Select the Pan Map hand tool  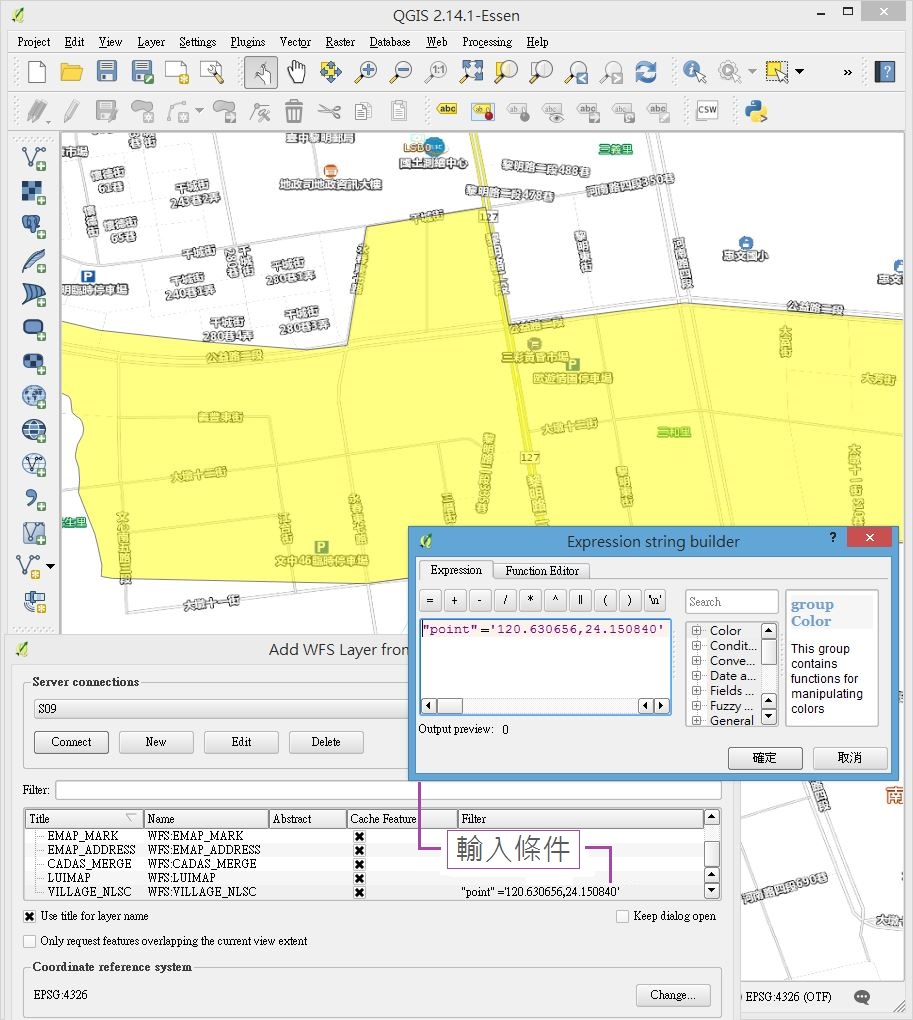[296, 72]
